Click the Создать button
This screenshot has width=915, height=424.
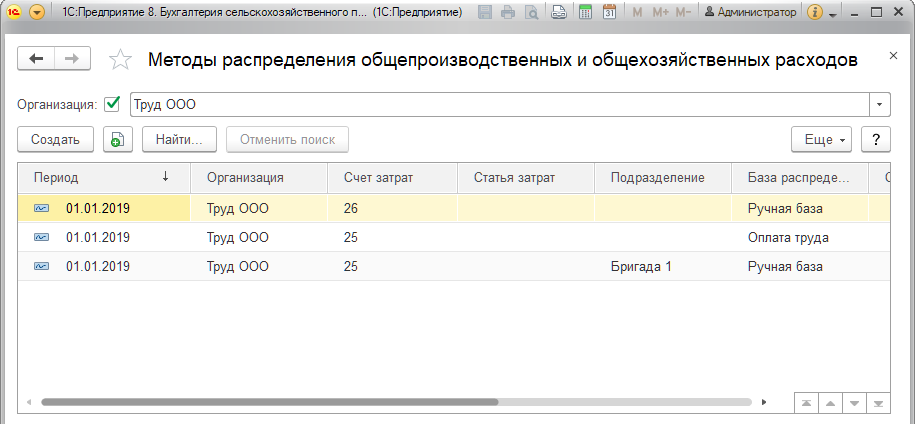(55, 139)
